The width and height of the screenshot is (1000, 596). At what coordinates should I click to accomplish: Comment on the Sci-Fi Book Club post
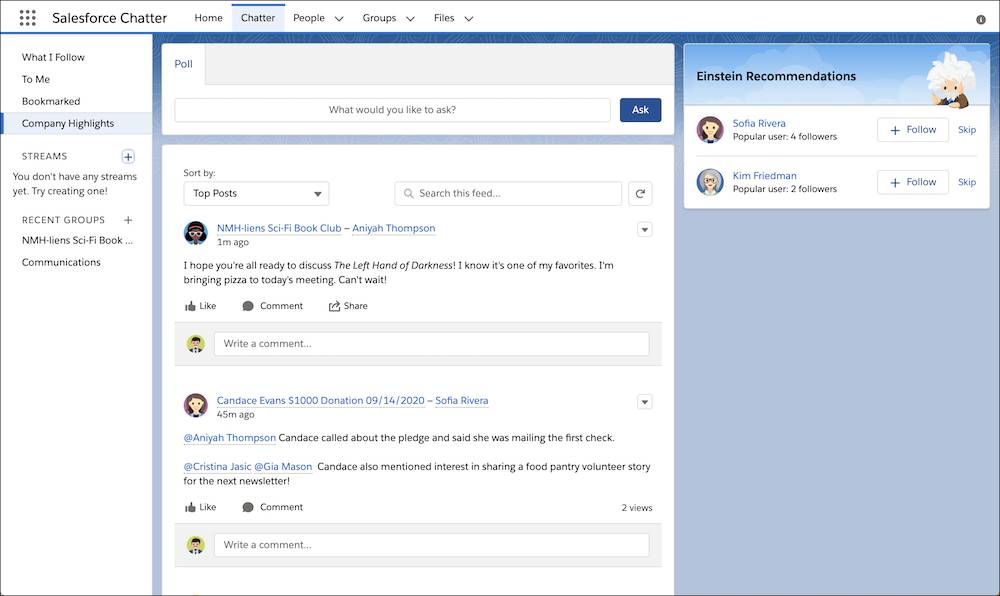(x=272, y=306)
